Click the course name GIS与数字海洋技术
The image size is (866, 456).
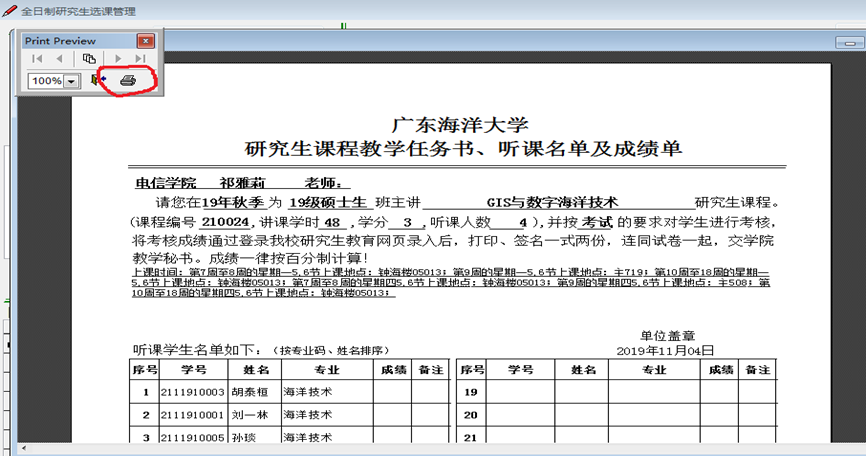[x=560, y=201]
